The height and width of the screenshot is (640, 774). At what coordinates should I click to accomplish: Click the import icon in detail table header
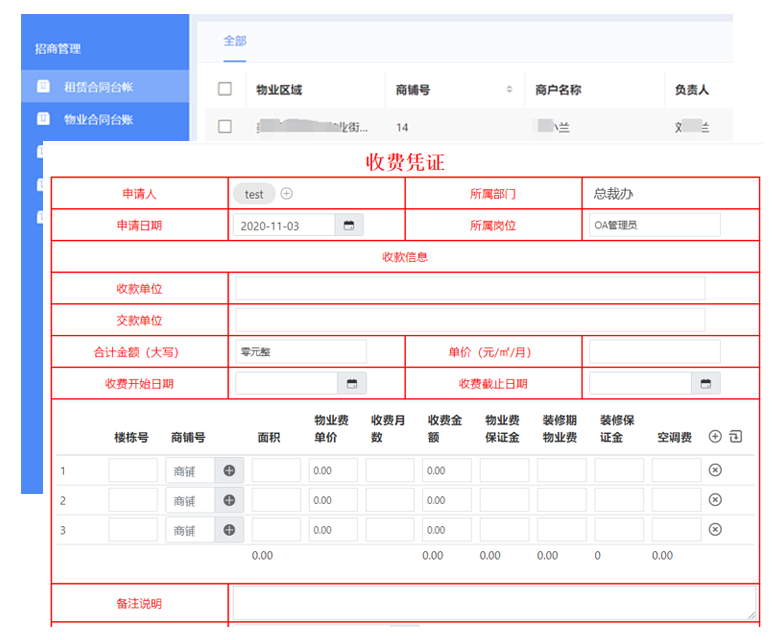tap(735, 436)
